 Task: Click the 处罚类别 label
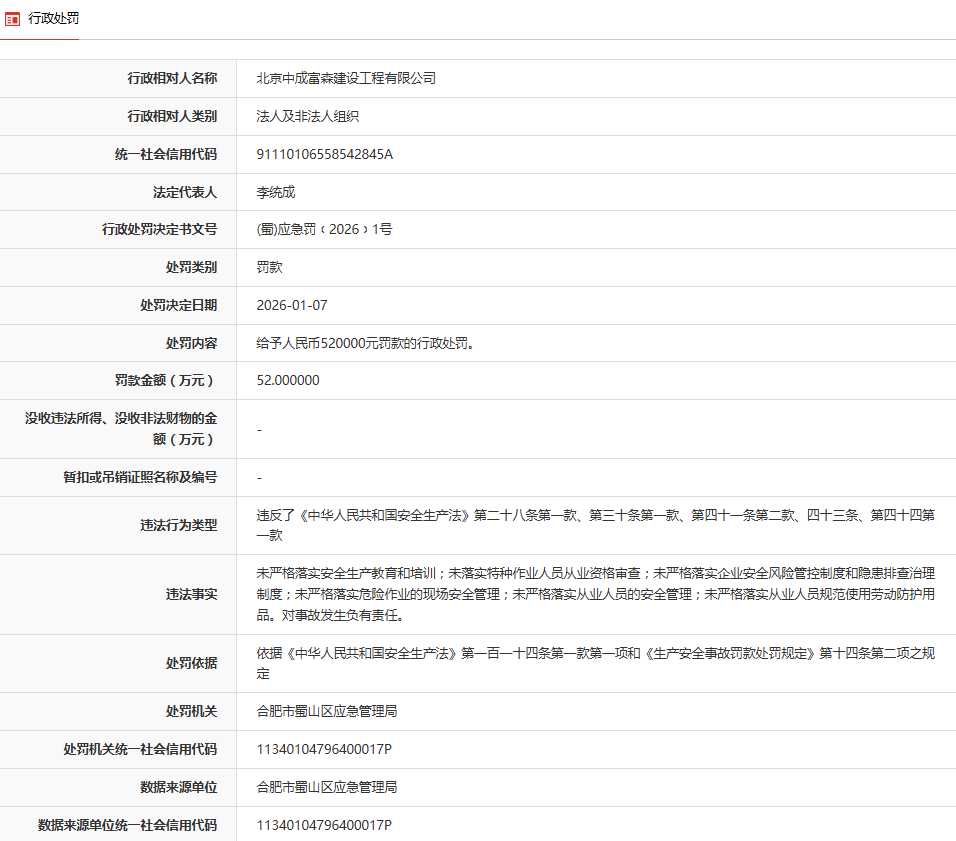[191, 267]
